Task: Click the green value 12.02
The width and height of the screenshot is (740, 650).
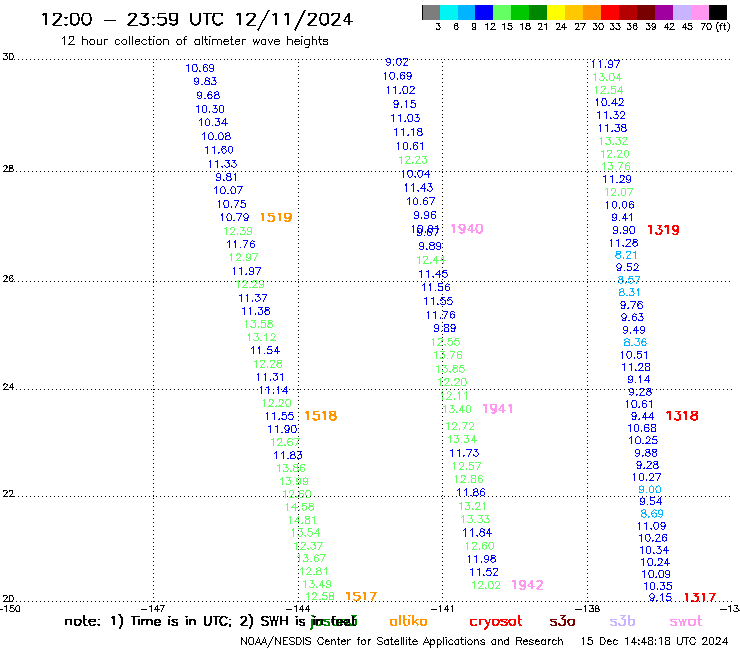Action: tap(486, 585)
